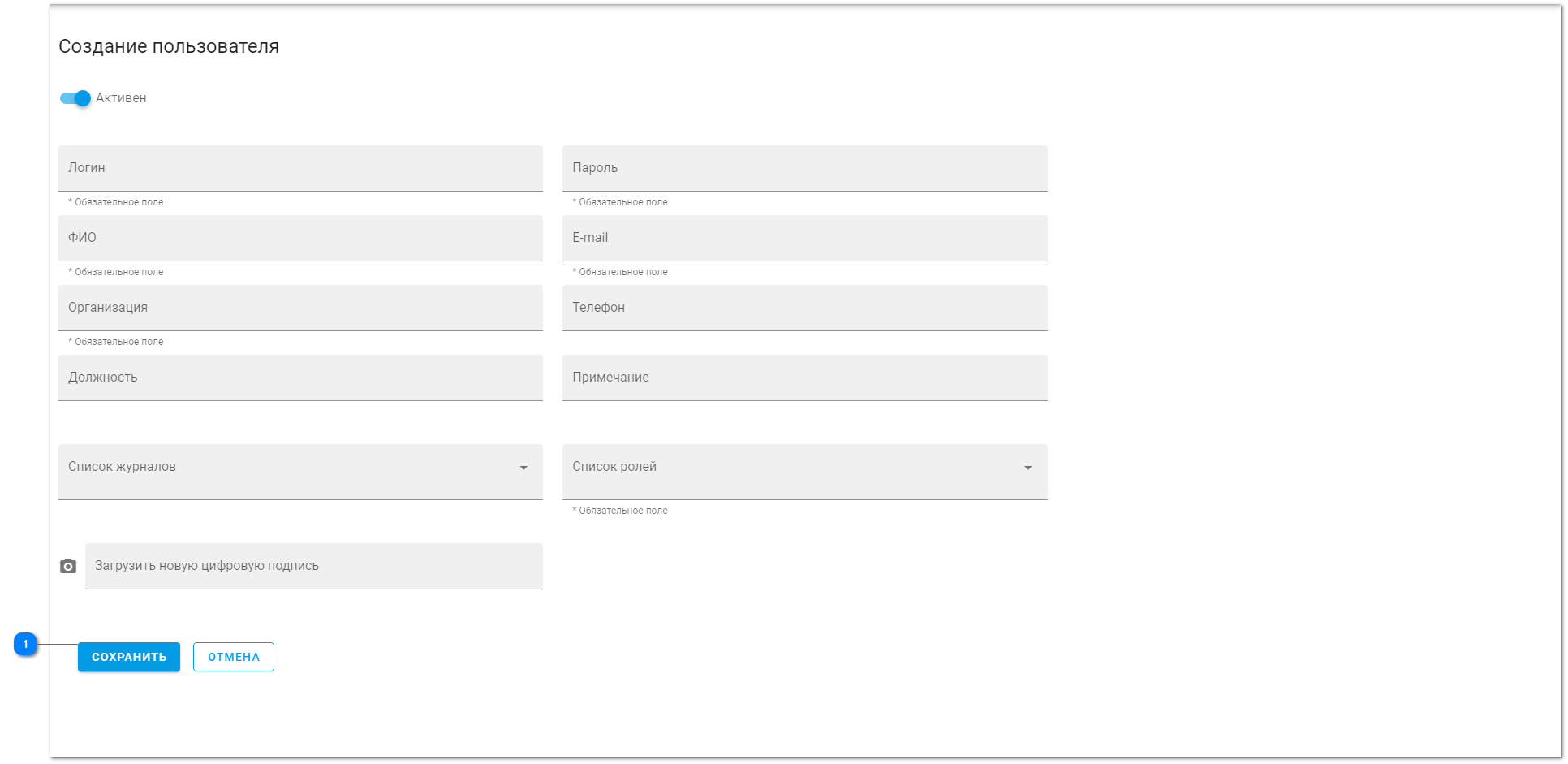
Task: Click the E-mail input field
Action: 804,238
